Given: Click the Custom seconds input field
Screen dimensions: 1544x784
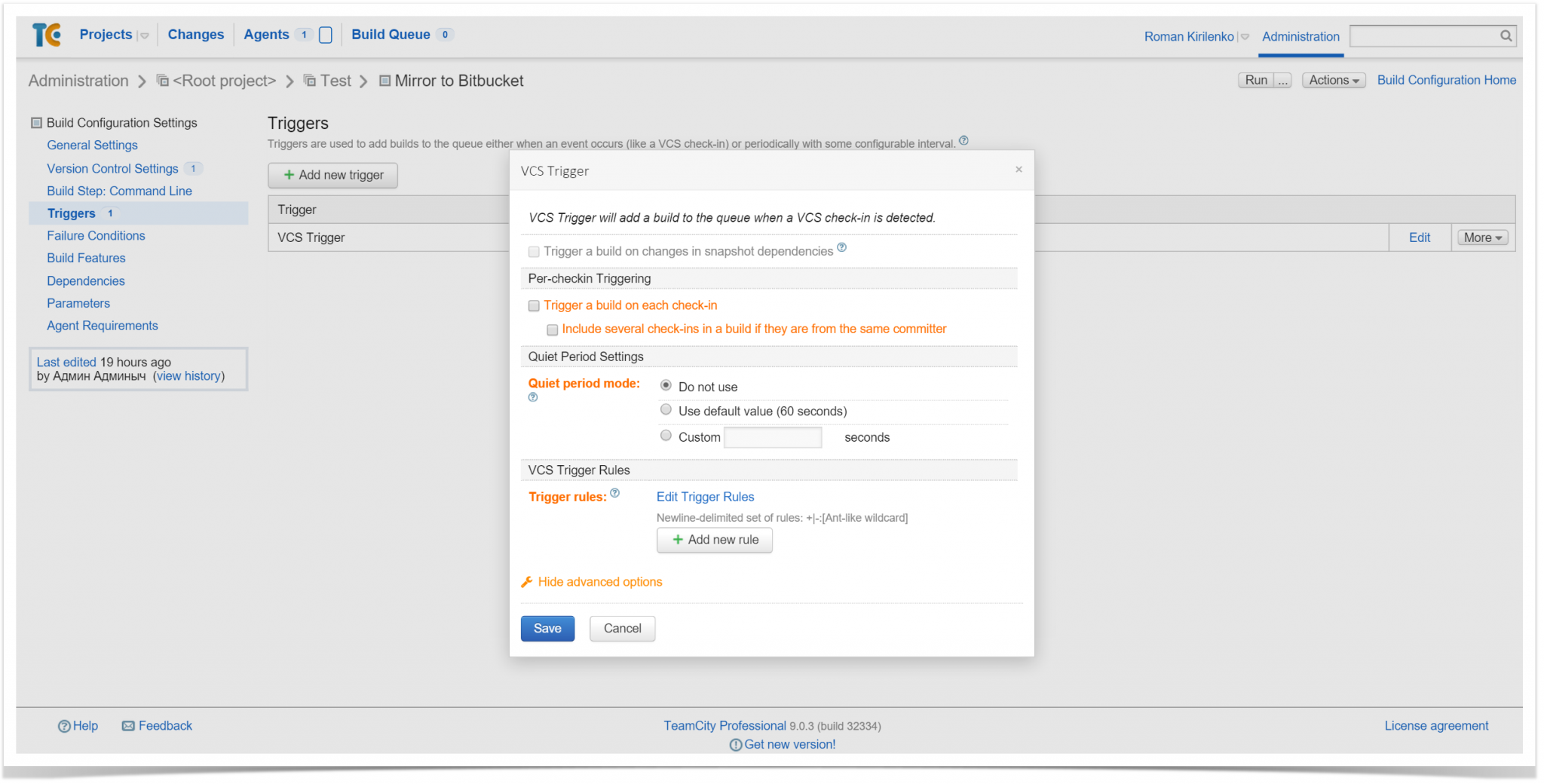Looking at the screenshot, I should click(772, 437).
